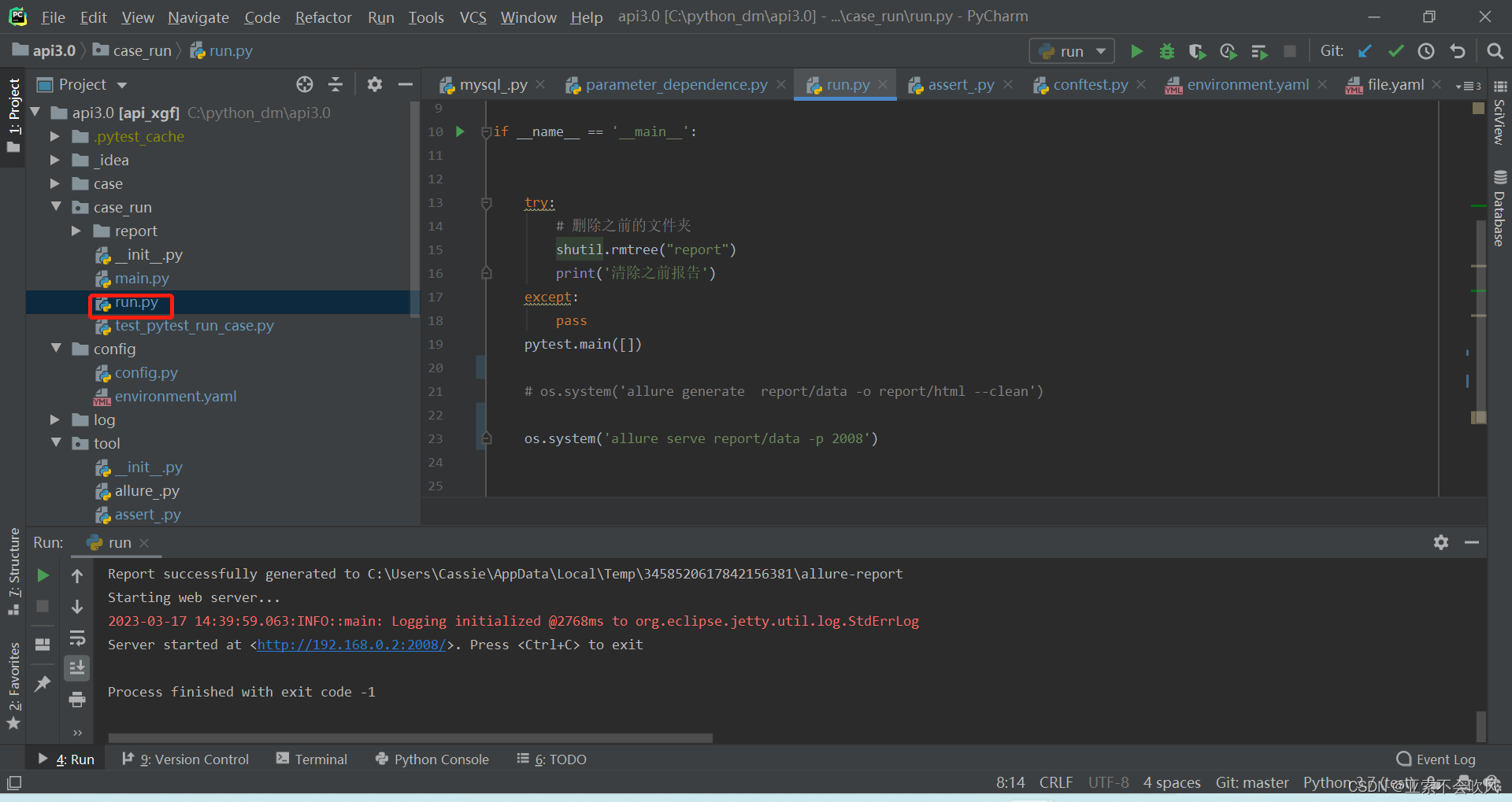The image size is (1512, 802).
Task: Expand the _idea folder
Action: tap(55, 160)
